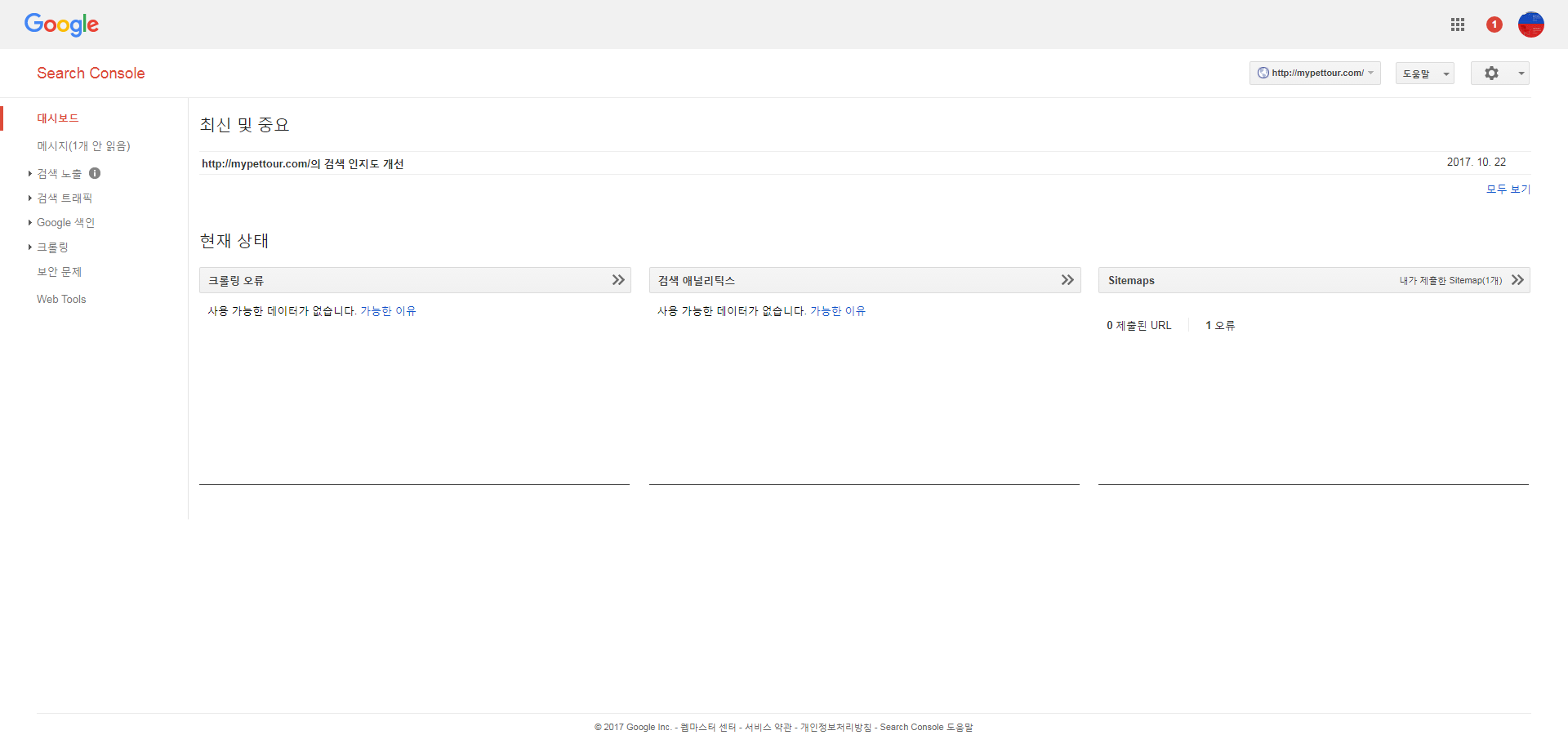Click the settings gear icon
The height and width of the screenshot is (735, 1568).
click(1491, 73)
